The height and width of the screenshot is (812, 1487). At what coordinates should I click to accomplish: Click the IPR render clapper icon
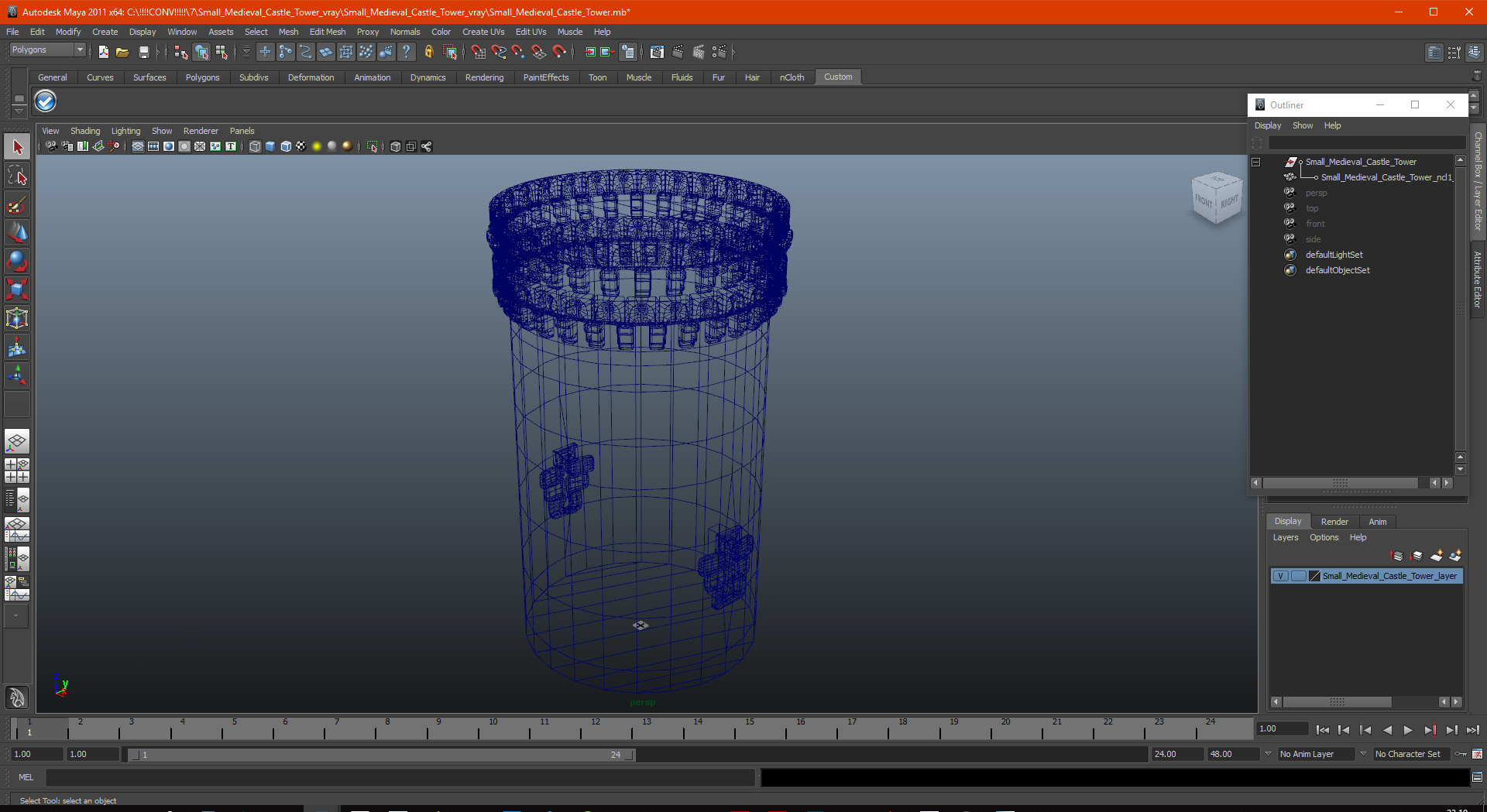pos(699,52)
